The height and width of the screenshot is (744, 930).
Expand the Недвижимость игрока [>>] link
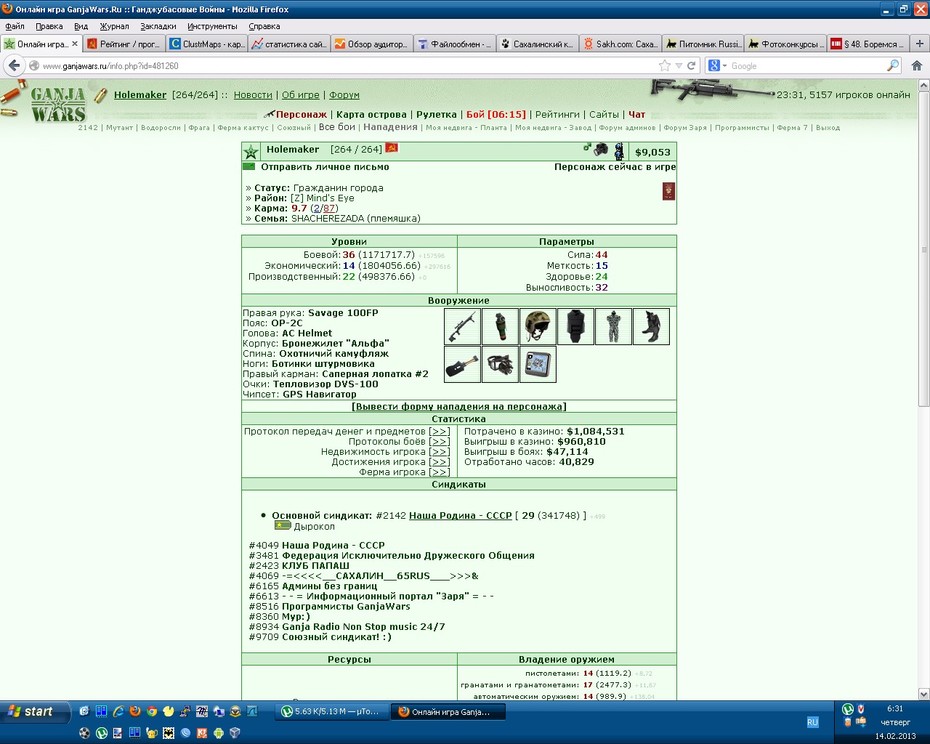click(439, 452)
